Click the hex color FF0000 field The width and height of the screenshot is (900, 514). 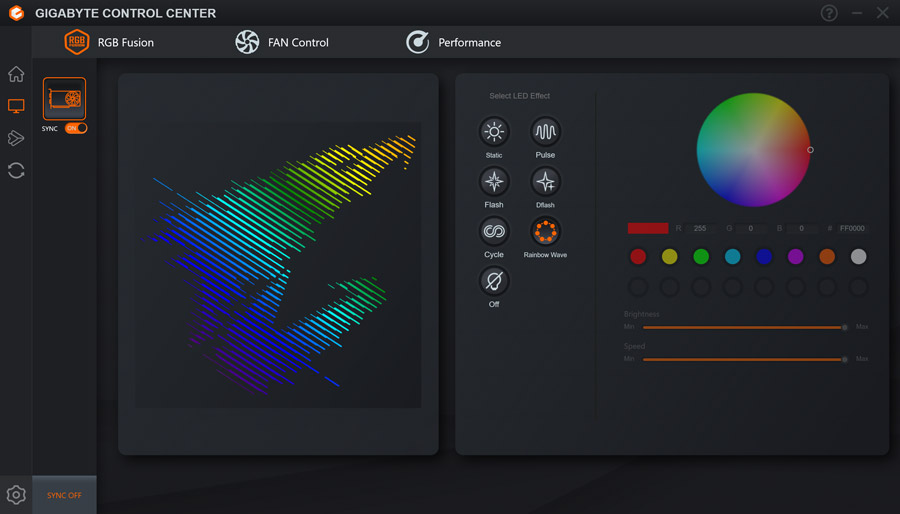(852, 228)
